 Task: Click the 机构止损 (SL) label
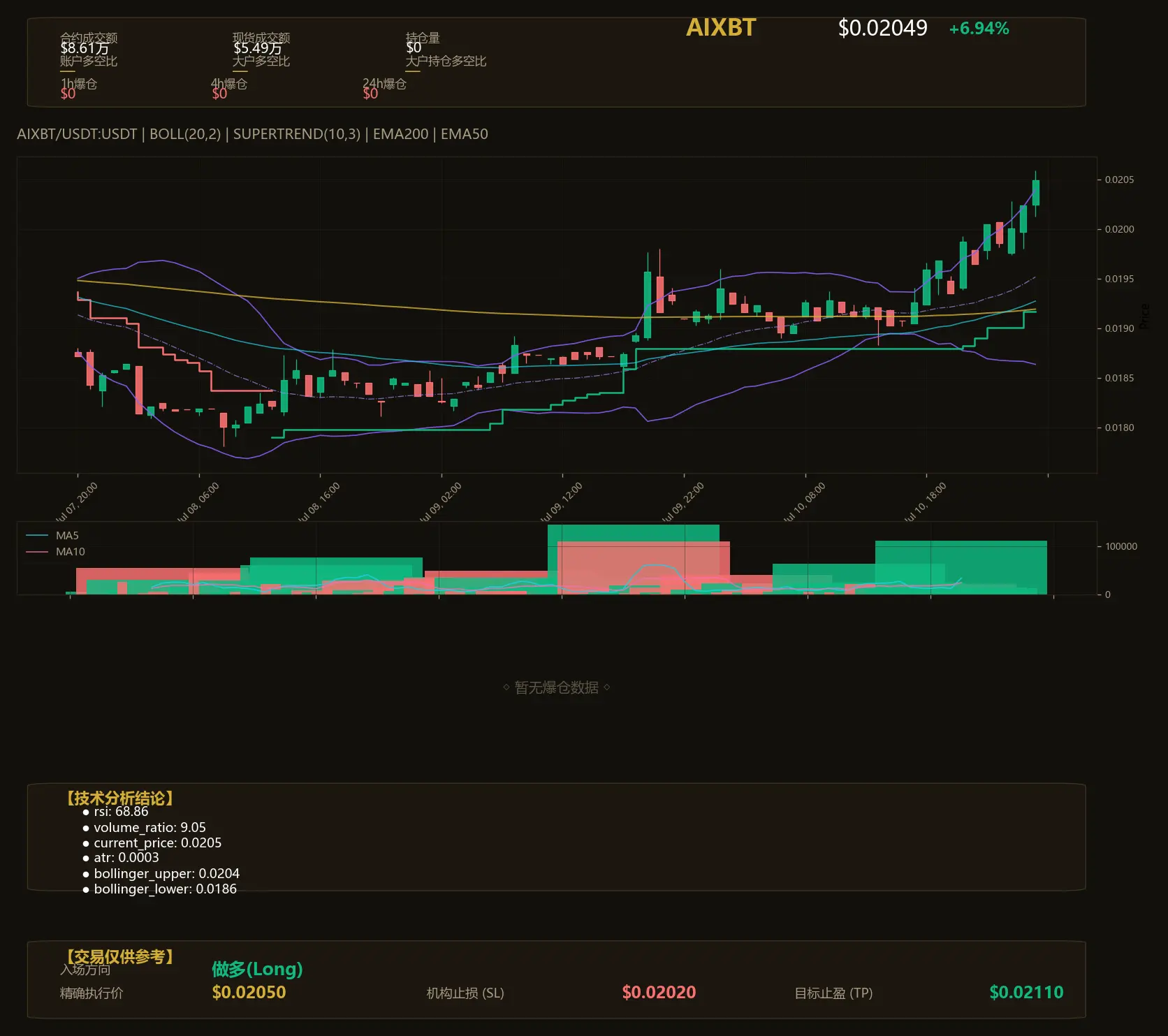465,993
